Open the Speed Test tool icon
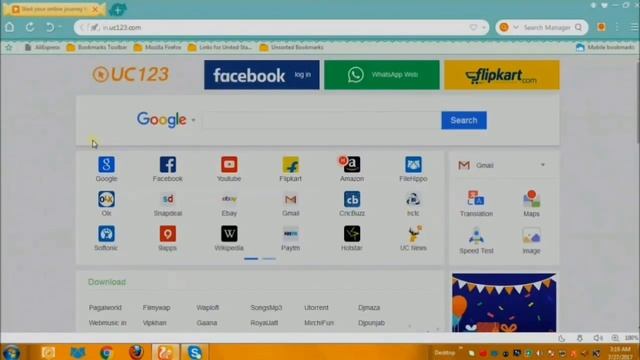Viewport: 640px width, 360px height. pyautogui.click(x=476, y=236)
